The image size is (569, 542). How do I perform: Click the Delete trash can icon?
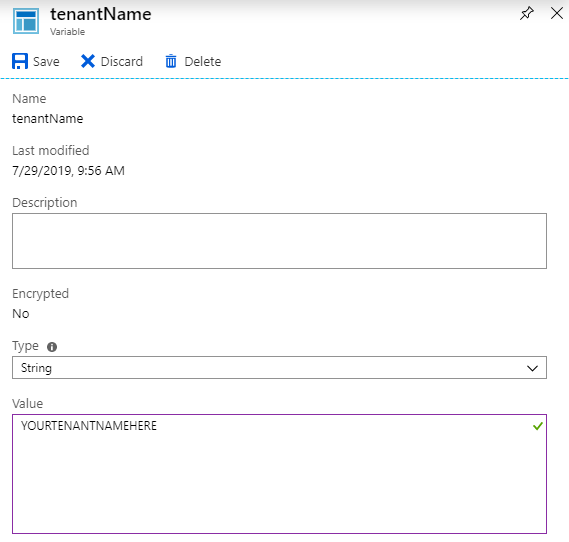[171, 61]
